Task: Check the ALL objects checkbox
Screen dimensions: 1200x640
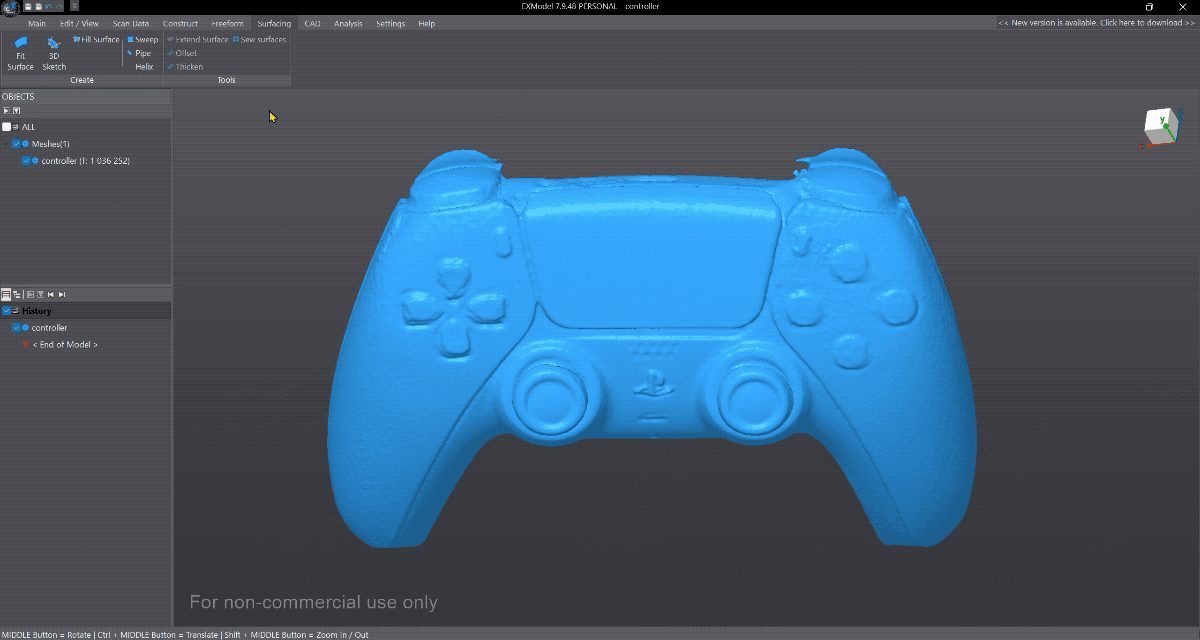Action: point(7,127)
